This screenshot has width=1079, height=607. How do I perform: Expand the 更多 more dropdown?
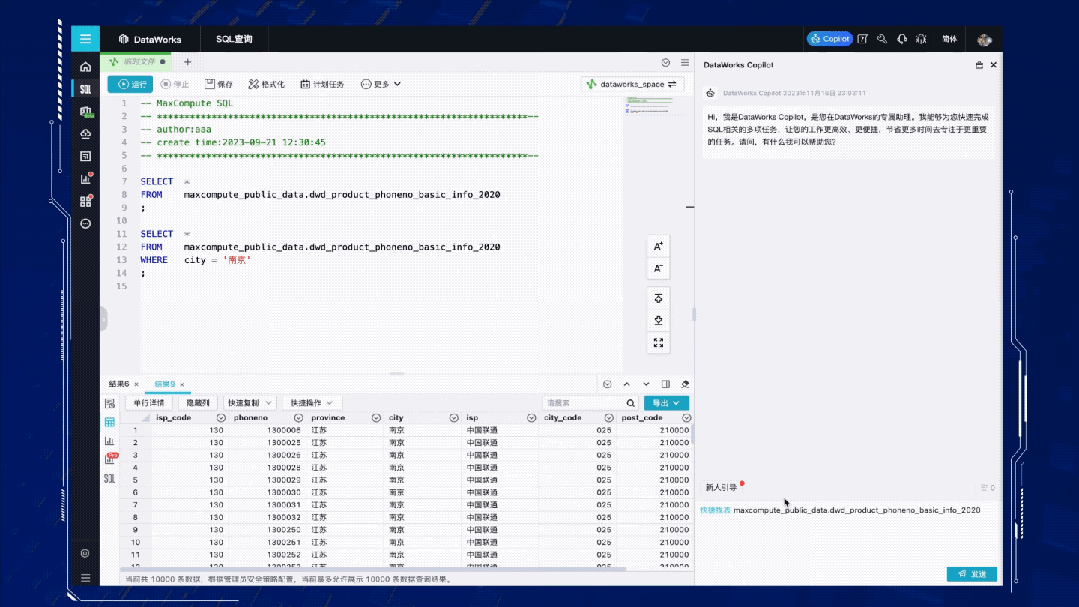pos(381,84)
